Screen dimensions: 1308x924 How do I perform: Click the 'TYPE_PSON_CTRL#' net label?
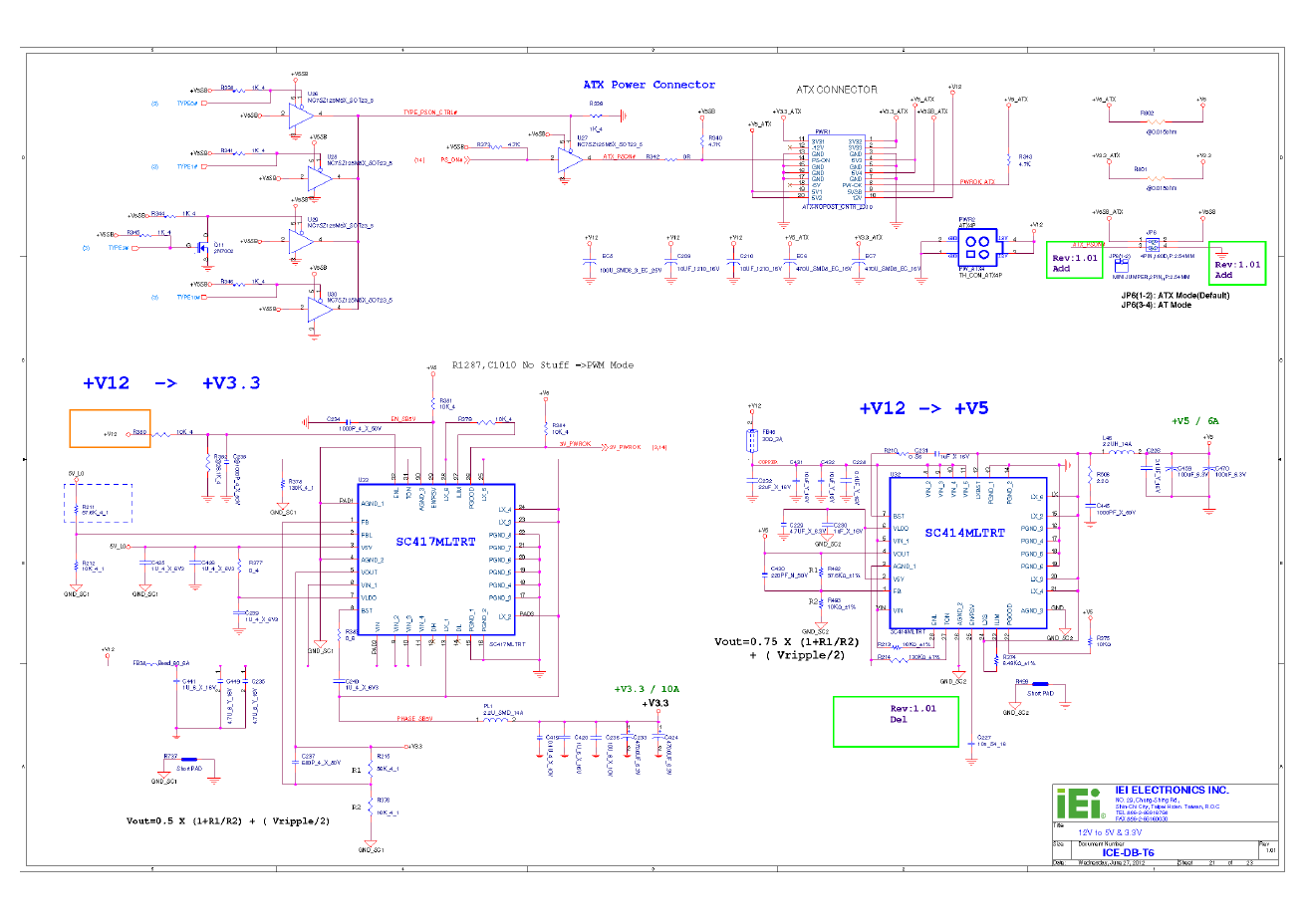[x=430, y=113]
